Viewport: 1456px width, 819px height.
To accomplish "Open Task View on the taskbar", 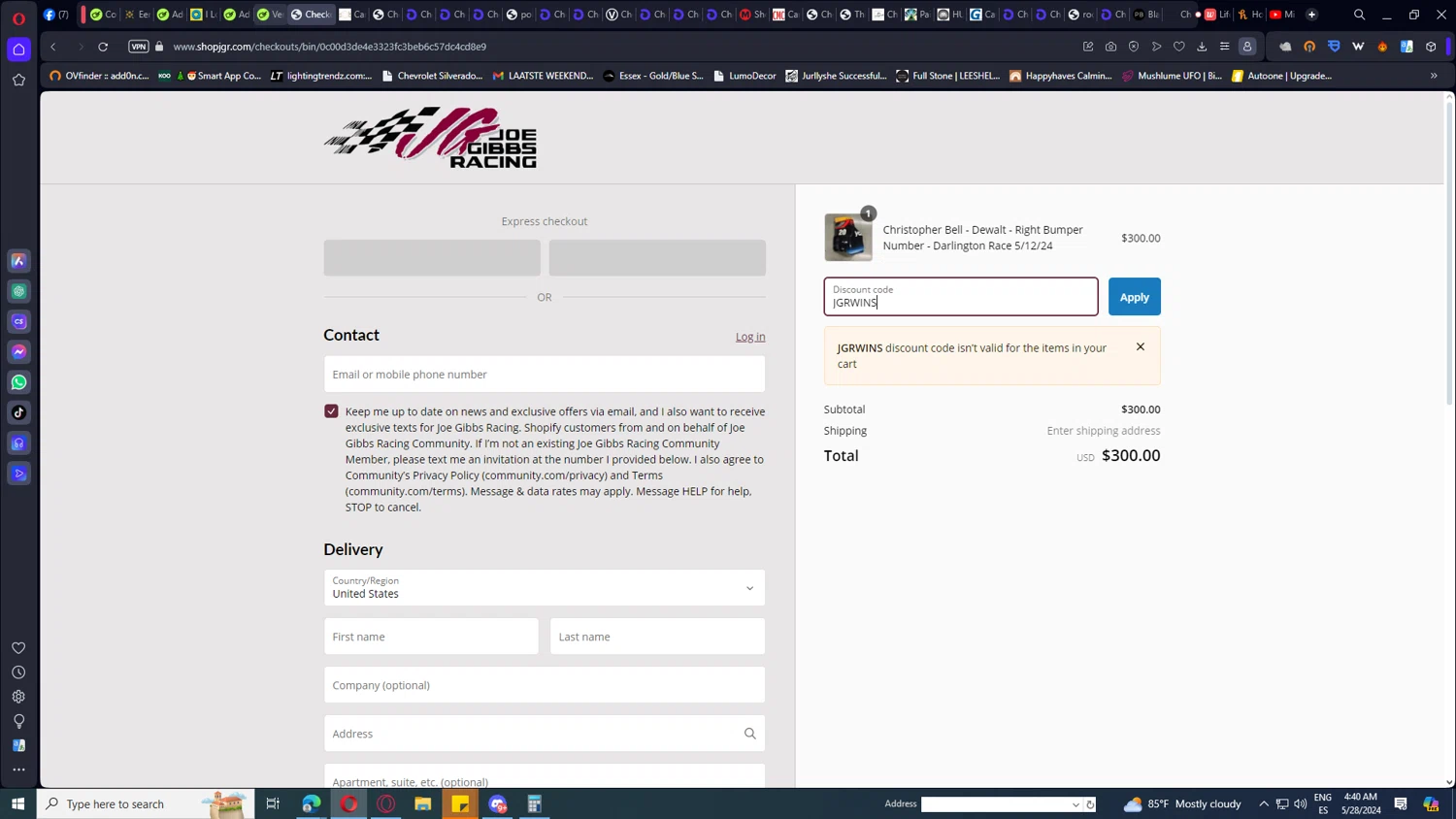I will [273, 803].
